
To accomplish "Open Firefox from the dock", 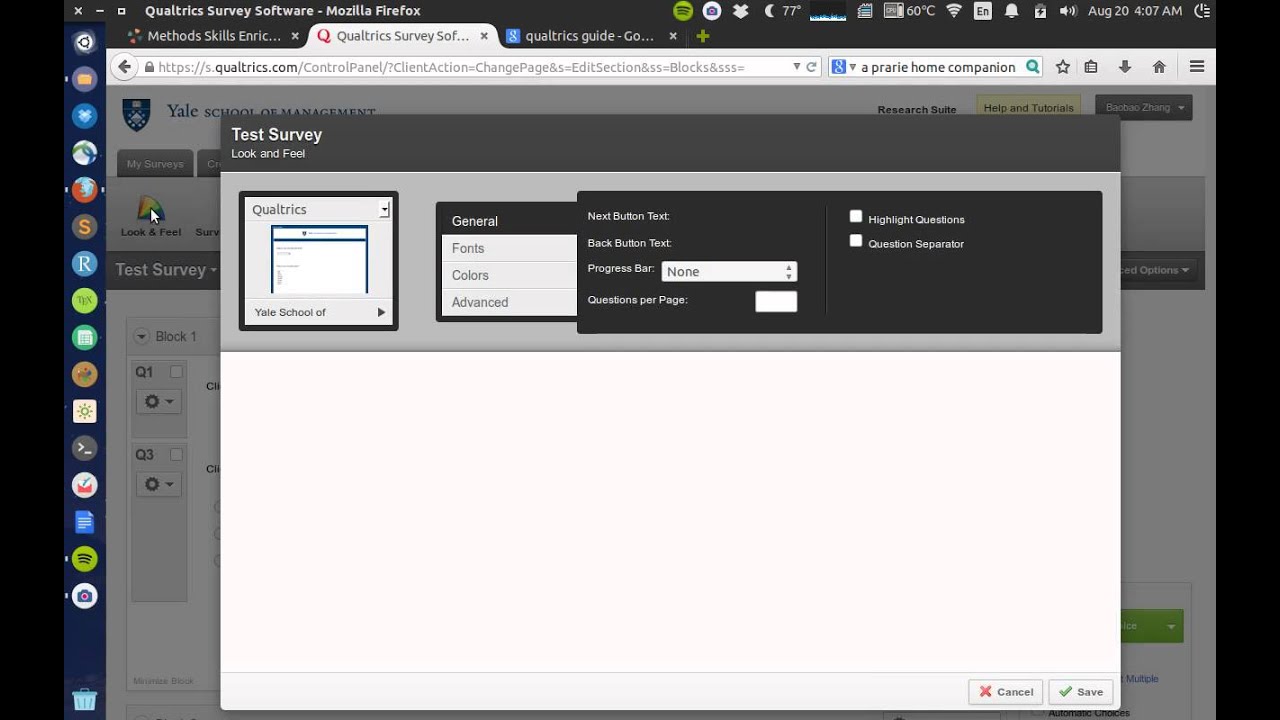I will tap(85, 189).
